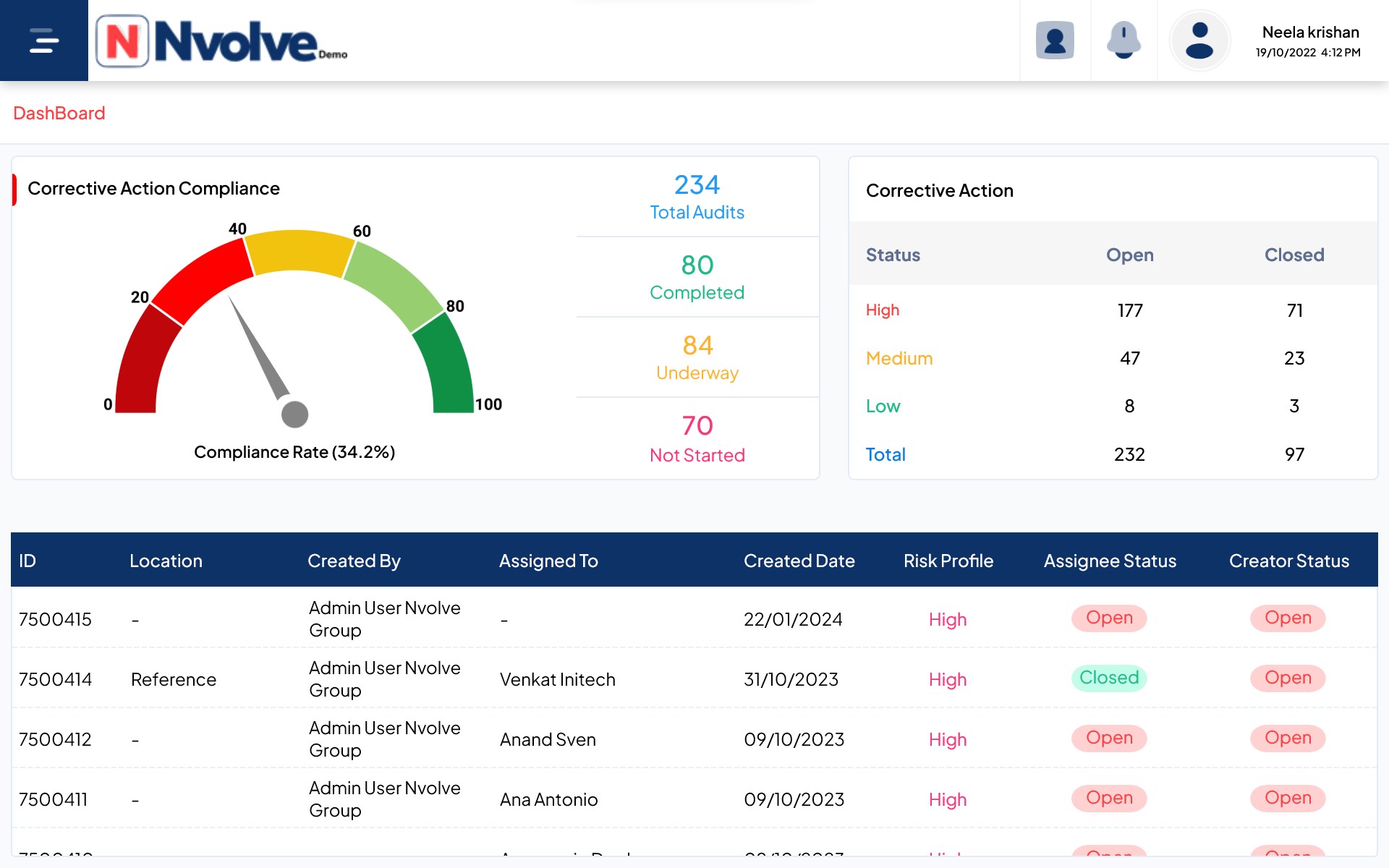Click Closed assignee badge for 7500414

[1108, 678]
